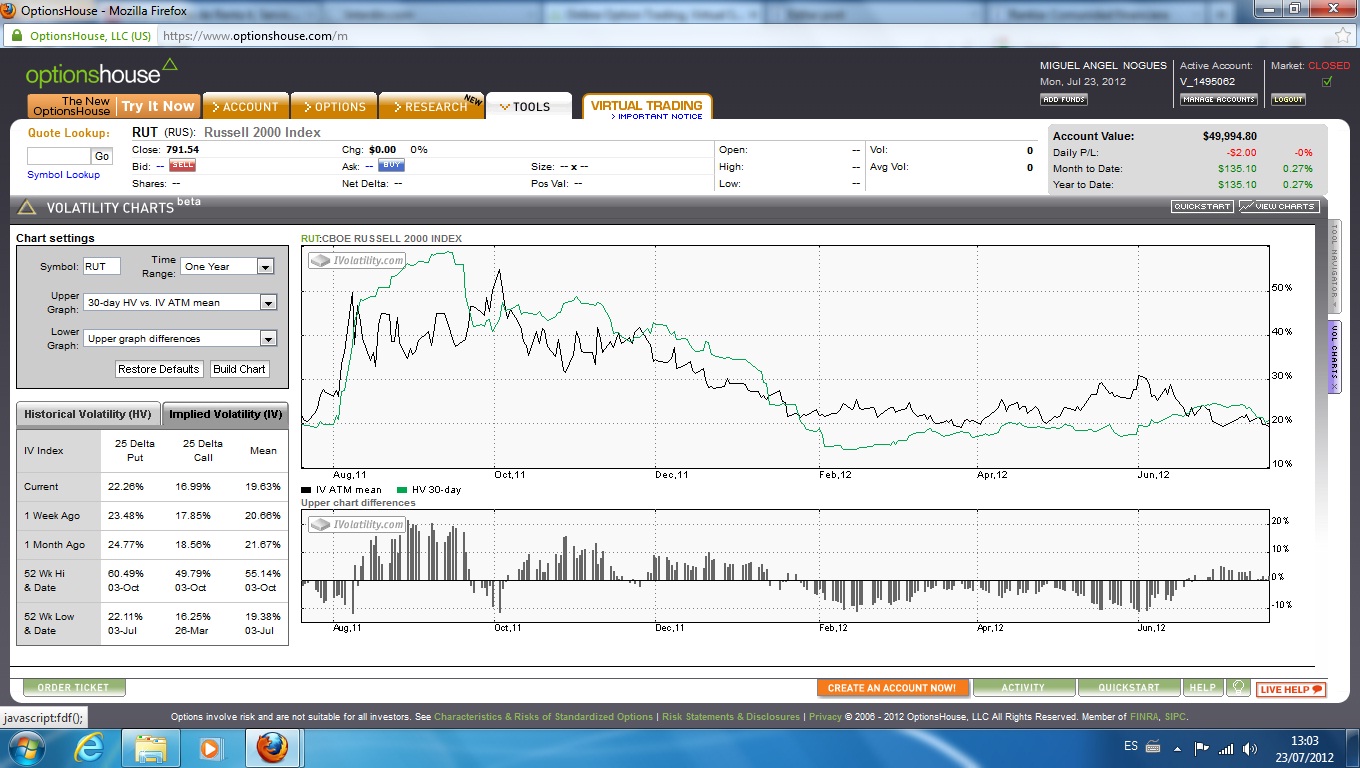Switch to Historical Volatility (HV) tab
Screen dimensions: 1360x768
[88, 414]
